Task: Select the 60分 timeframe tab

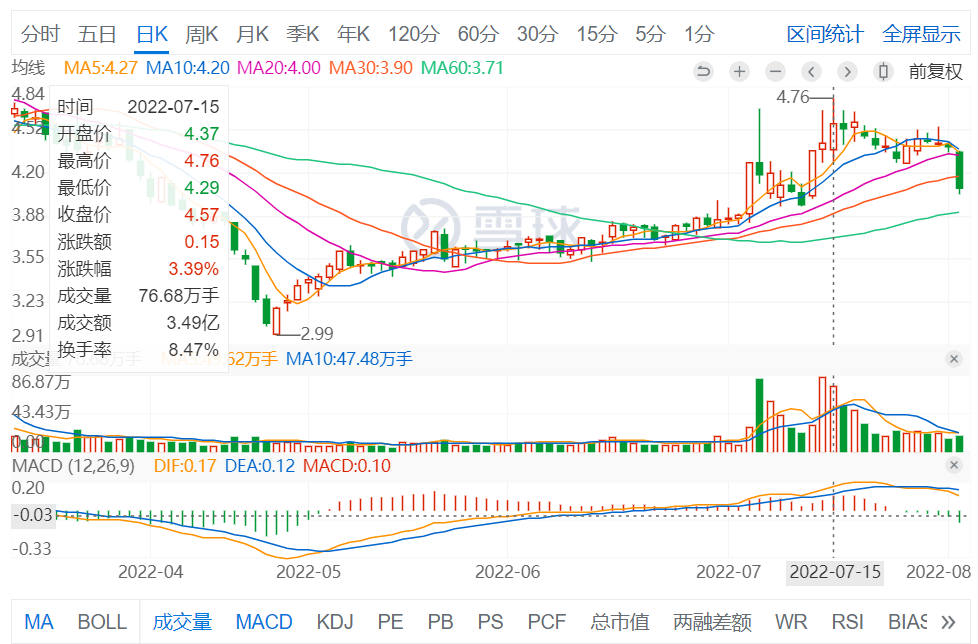Action: tap(478, 34)
